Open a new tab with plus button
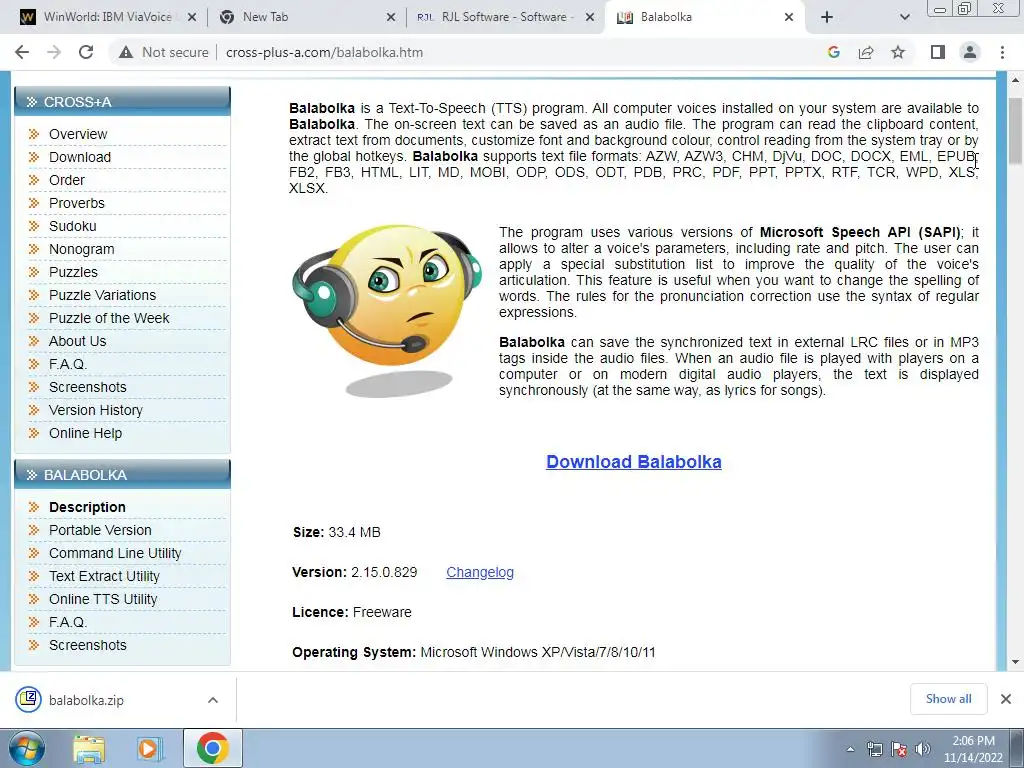The width and height of the screenshot is (1024, 768). click(827, 17)
